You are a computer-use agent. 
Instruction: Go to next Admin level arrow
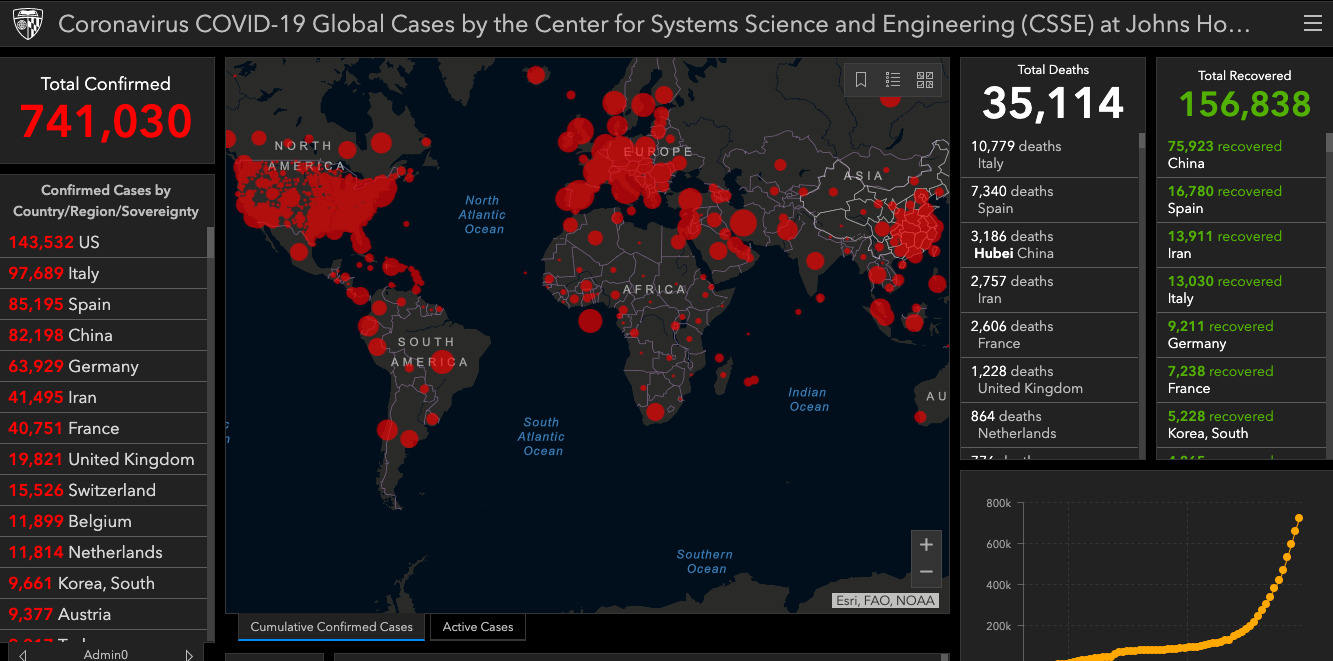189,655
